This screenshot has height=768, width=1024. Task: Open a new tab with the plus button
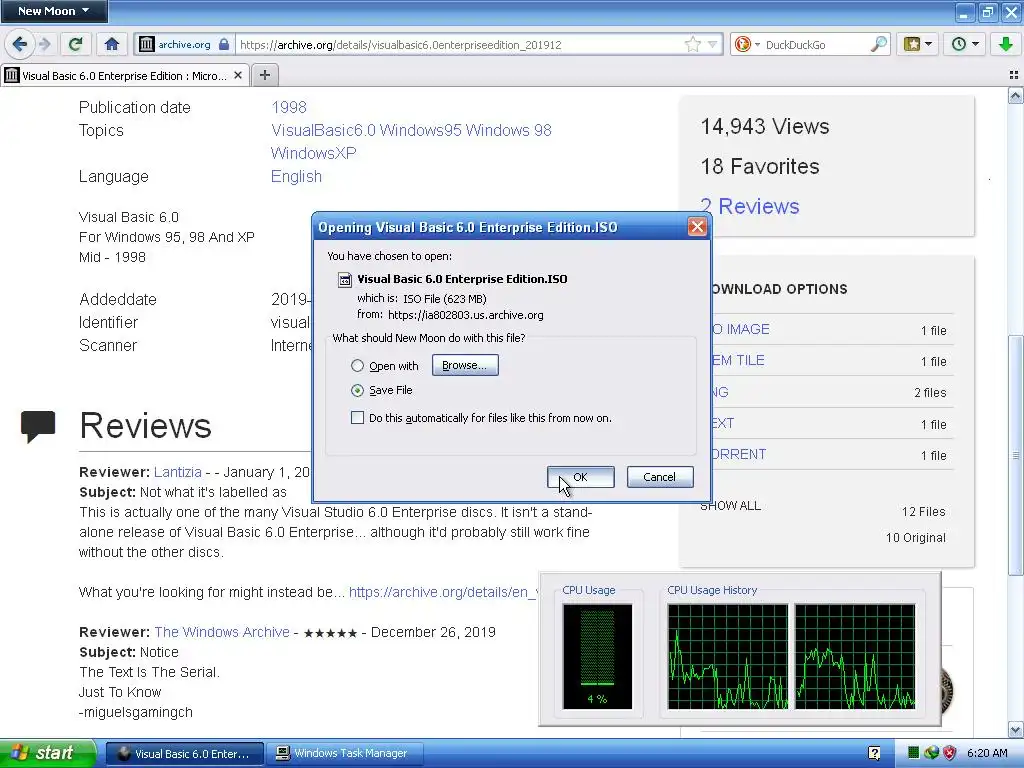pyautogui.click(x=264, y=75)
